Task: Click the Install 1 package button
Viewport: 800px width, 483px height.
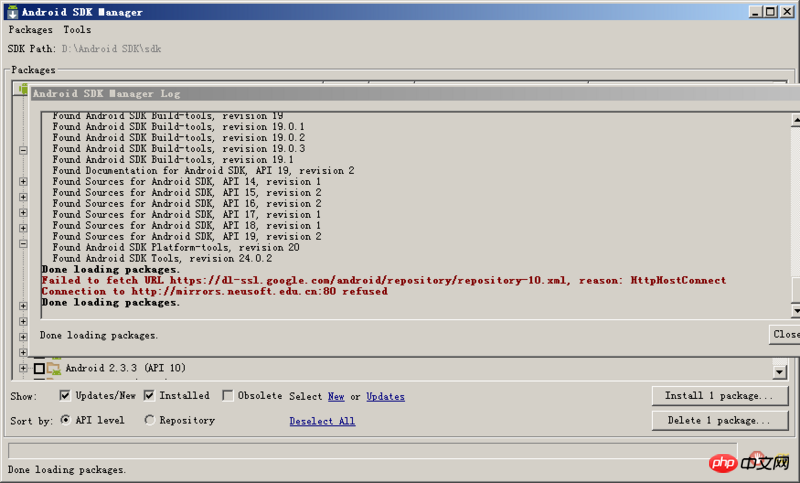Action: tap(720, 396)
